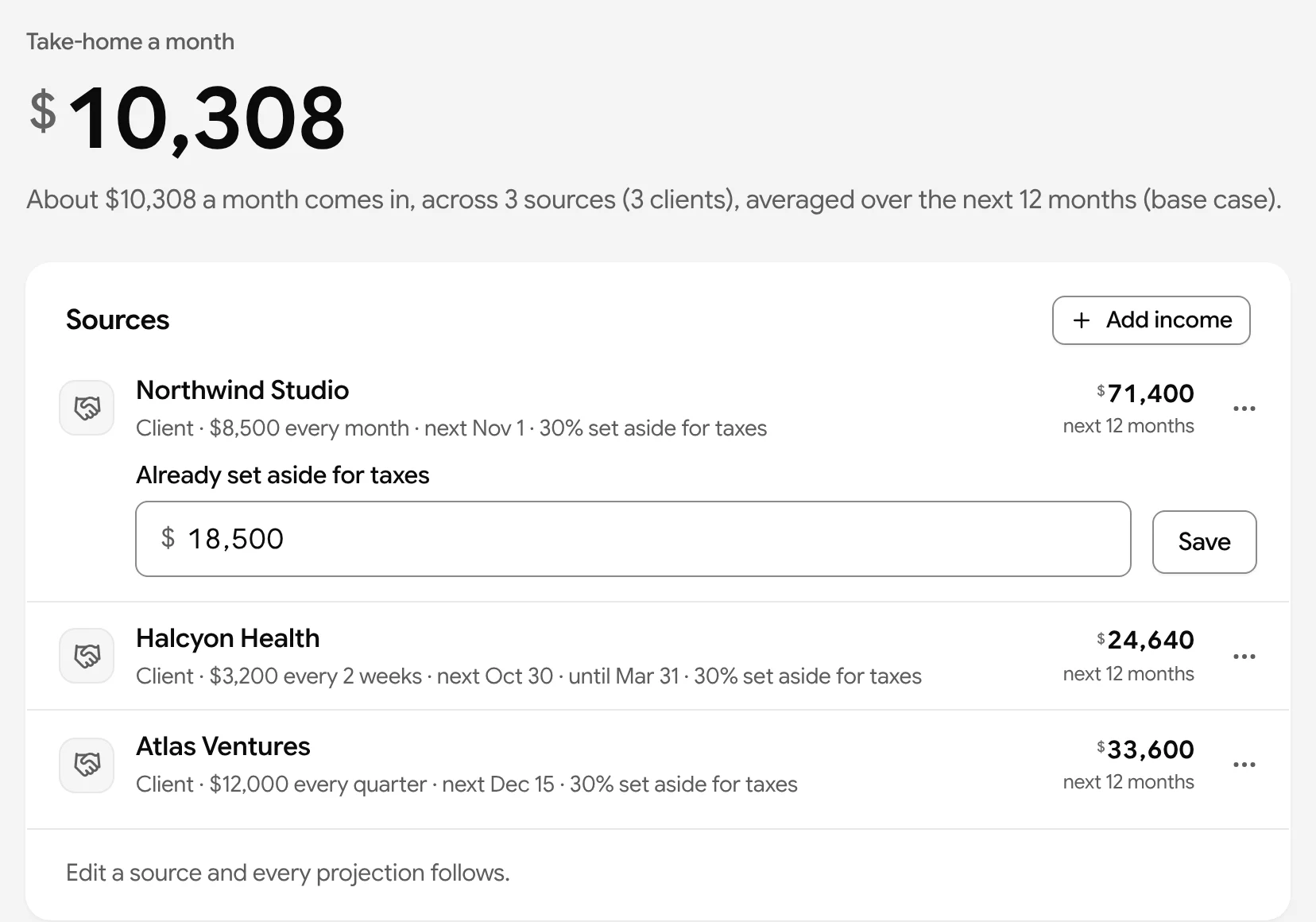Click the Halcyon "$3,200 every 2 weeks" details
Screen dimensions: 1316x922
point(528,676)
